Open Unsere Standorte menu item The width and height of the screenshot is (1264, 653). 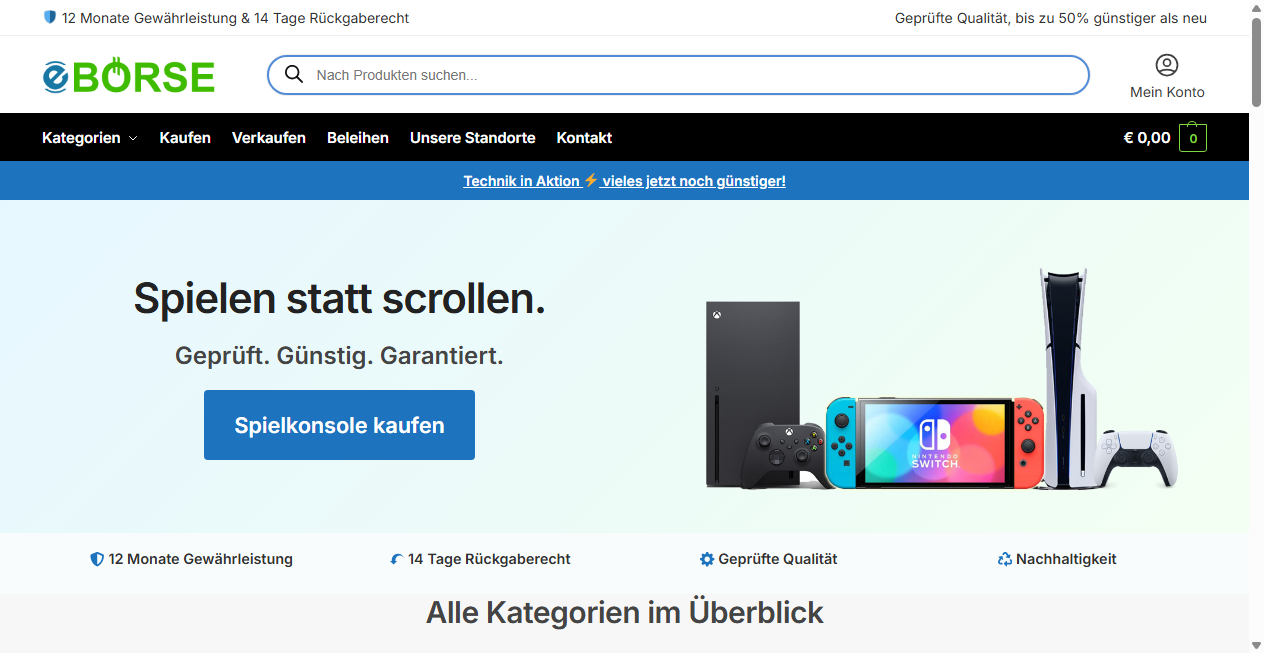tap(473, 138)
